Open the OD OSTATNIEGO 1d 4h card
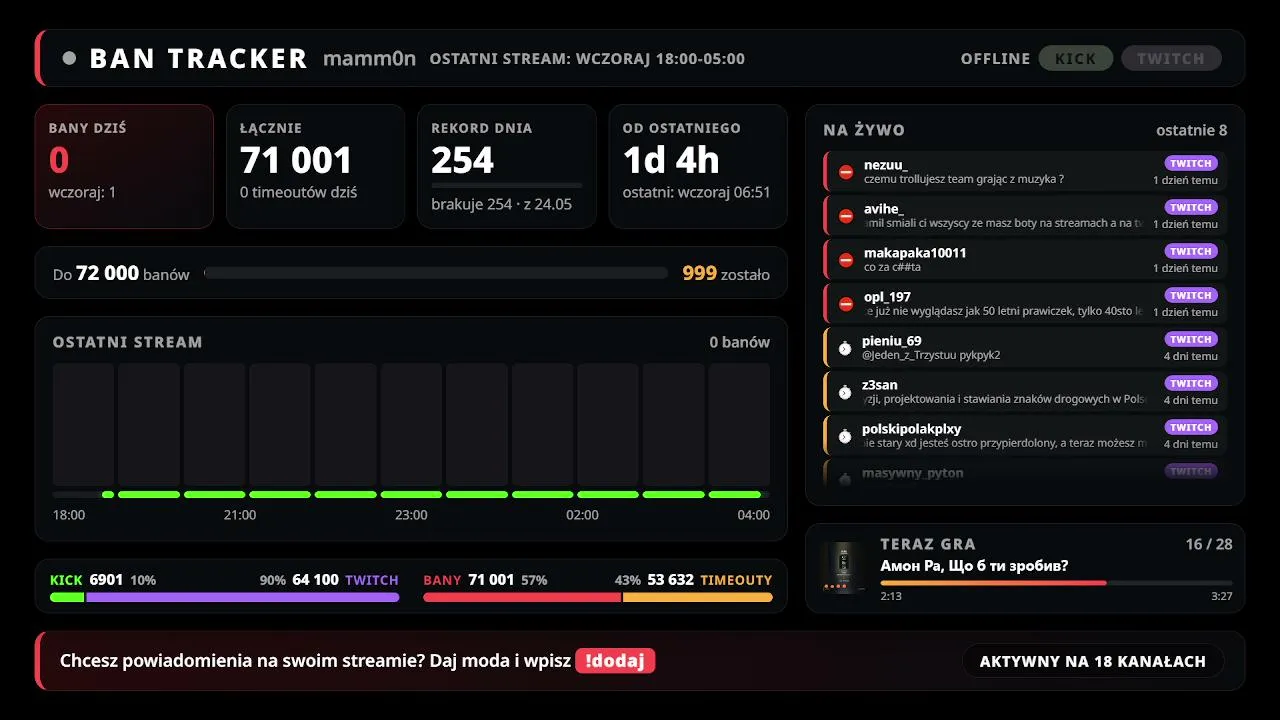The height and width of the screenshot is (720, 1280). click(698, 166)
